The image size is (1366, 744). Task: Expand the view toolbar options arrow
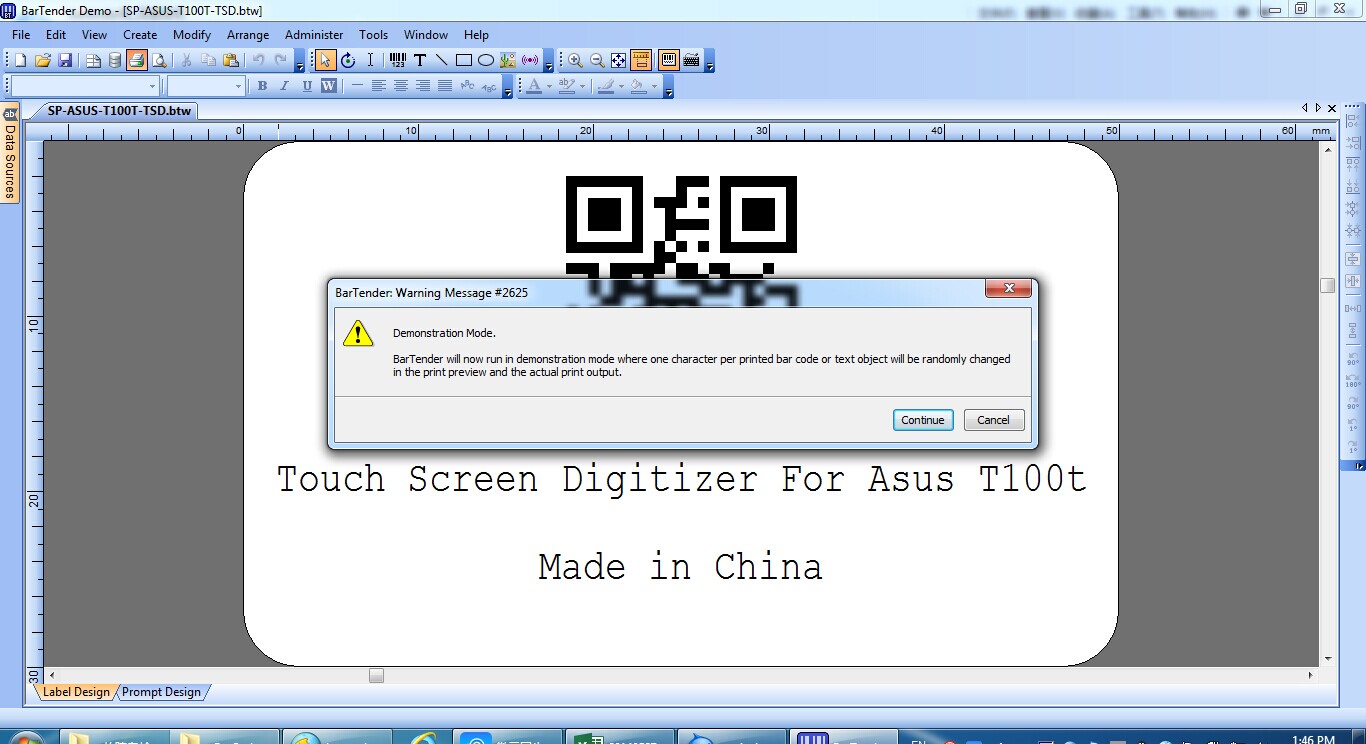click(710, 63)
